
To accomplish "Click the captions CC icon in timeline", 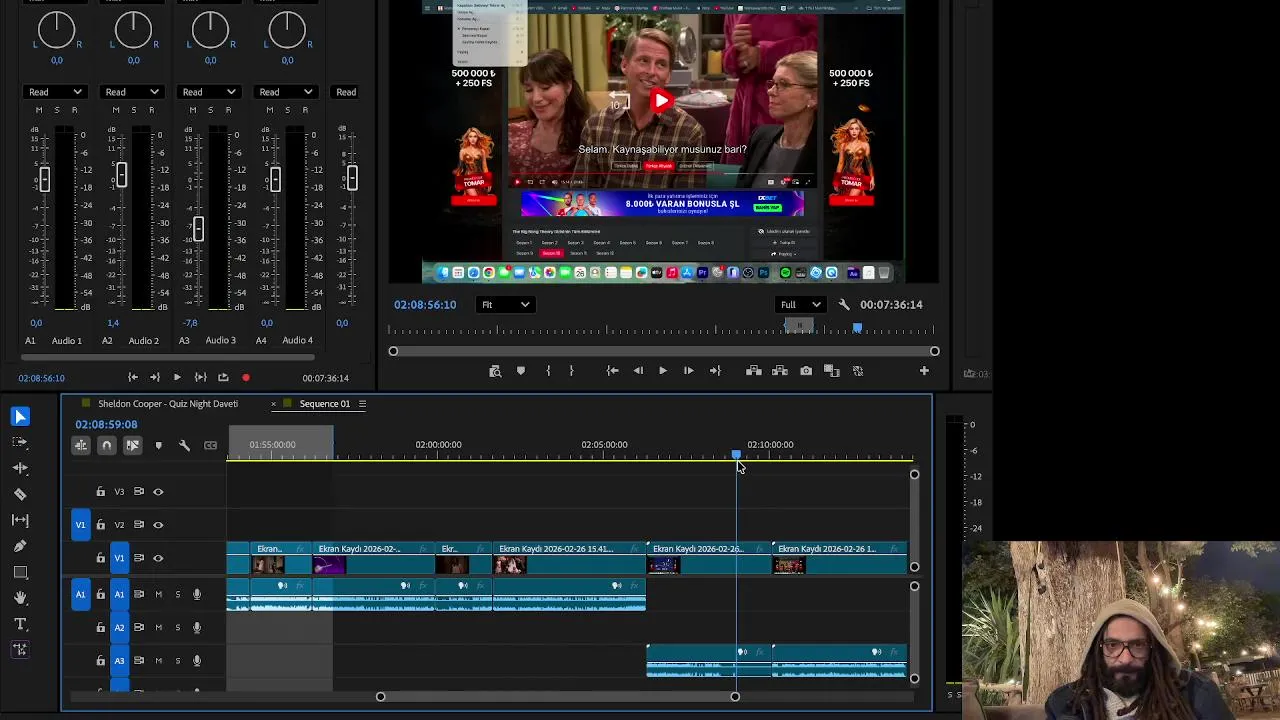I will (210, 445).
